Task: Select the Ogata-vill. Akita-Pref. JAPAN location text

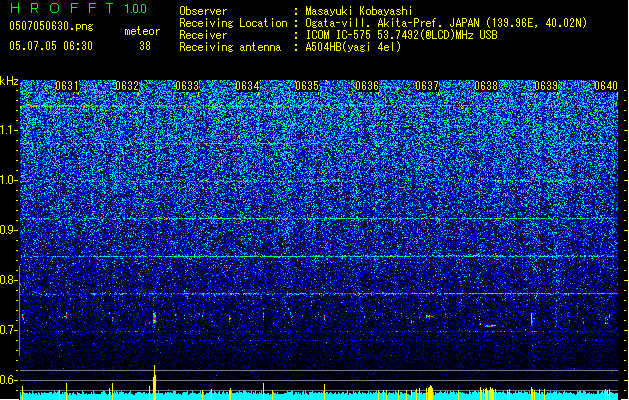Action: coord(446,23)
